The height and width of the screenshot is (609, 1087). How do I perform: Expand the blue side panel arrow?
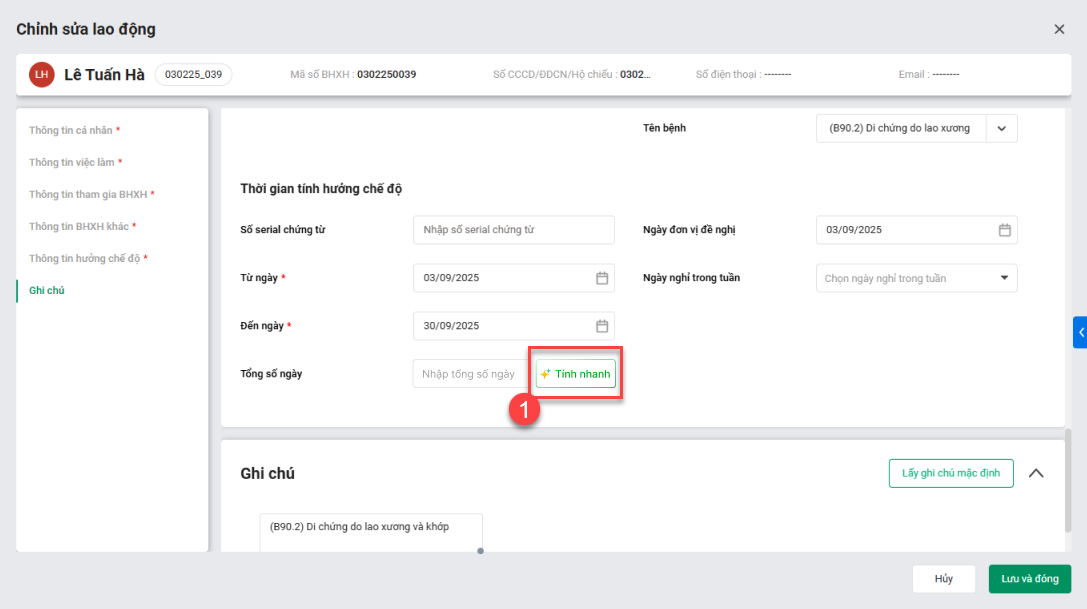coord(1080,332)
